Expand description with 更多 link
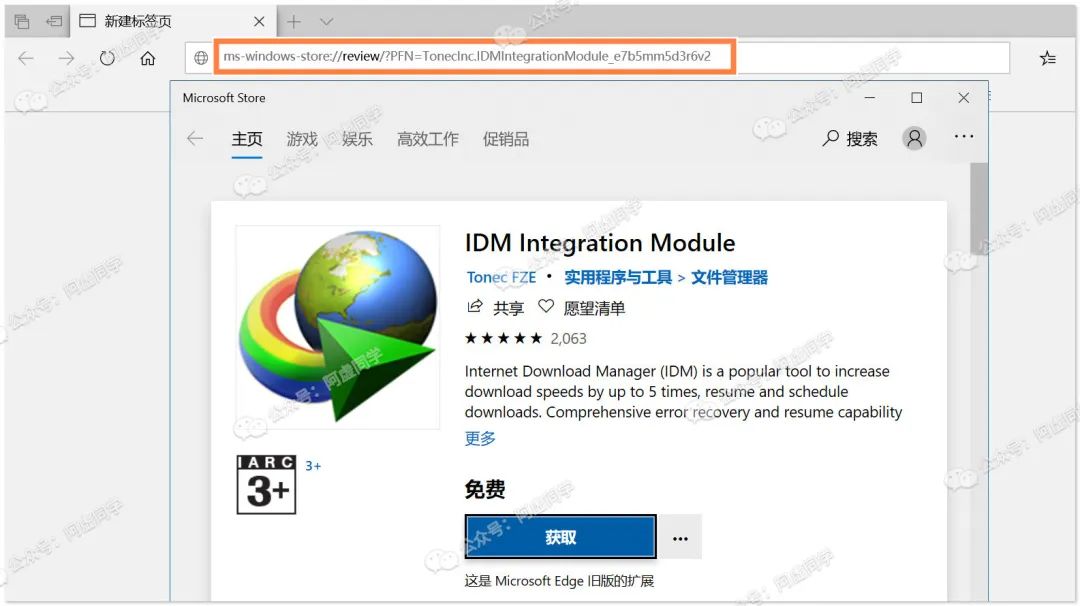Viewport: 1080px width, 606px height. 480,439
